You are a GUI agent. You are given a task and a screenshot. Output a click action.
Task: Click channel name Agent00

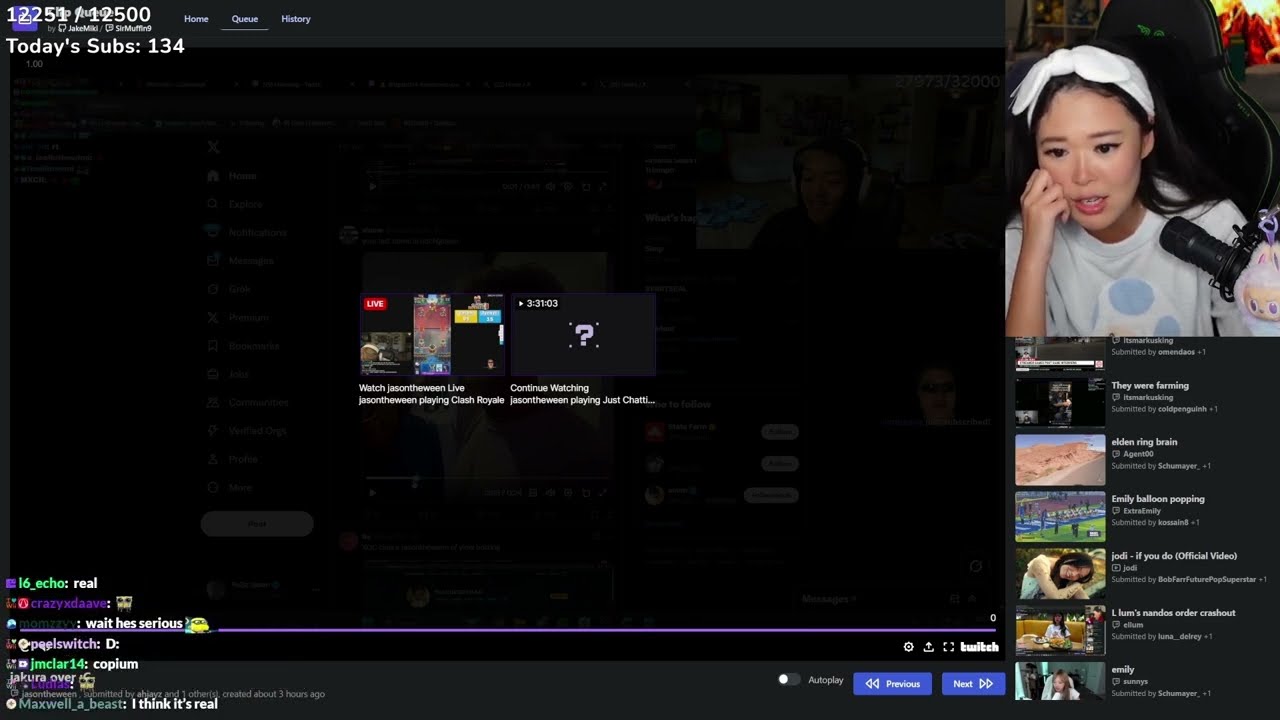point(1138,454)
